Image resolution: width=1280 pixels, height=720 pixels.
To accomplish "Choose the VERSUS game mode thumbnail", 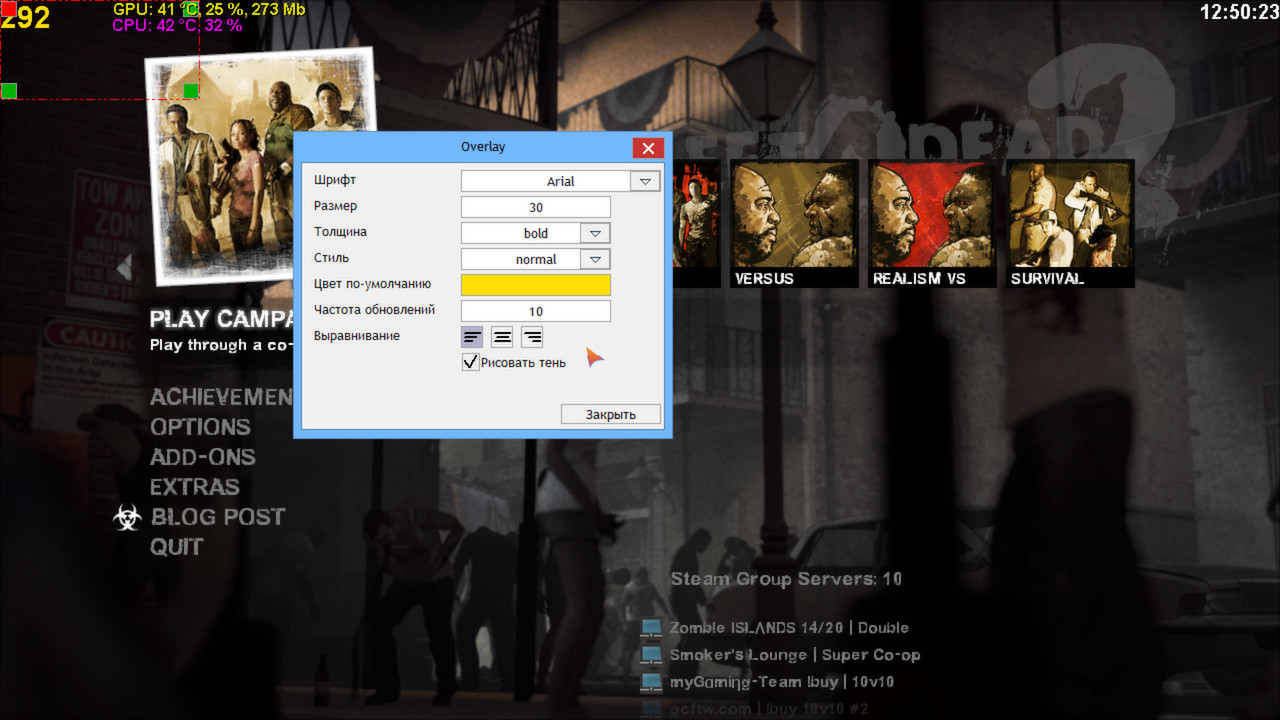I will click(x=794, y=224).
